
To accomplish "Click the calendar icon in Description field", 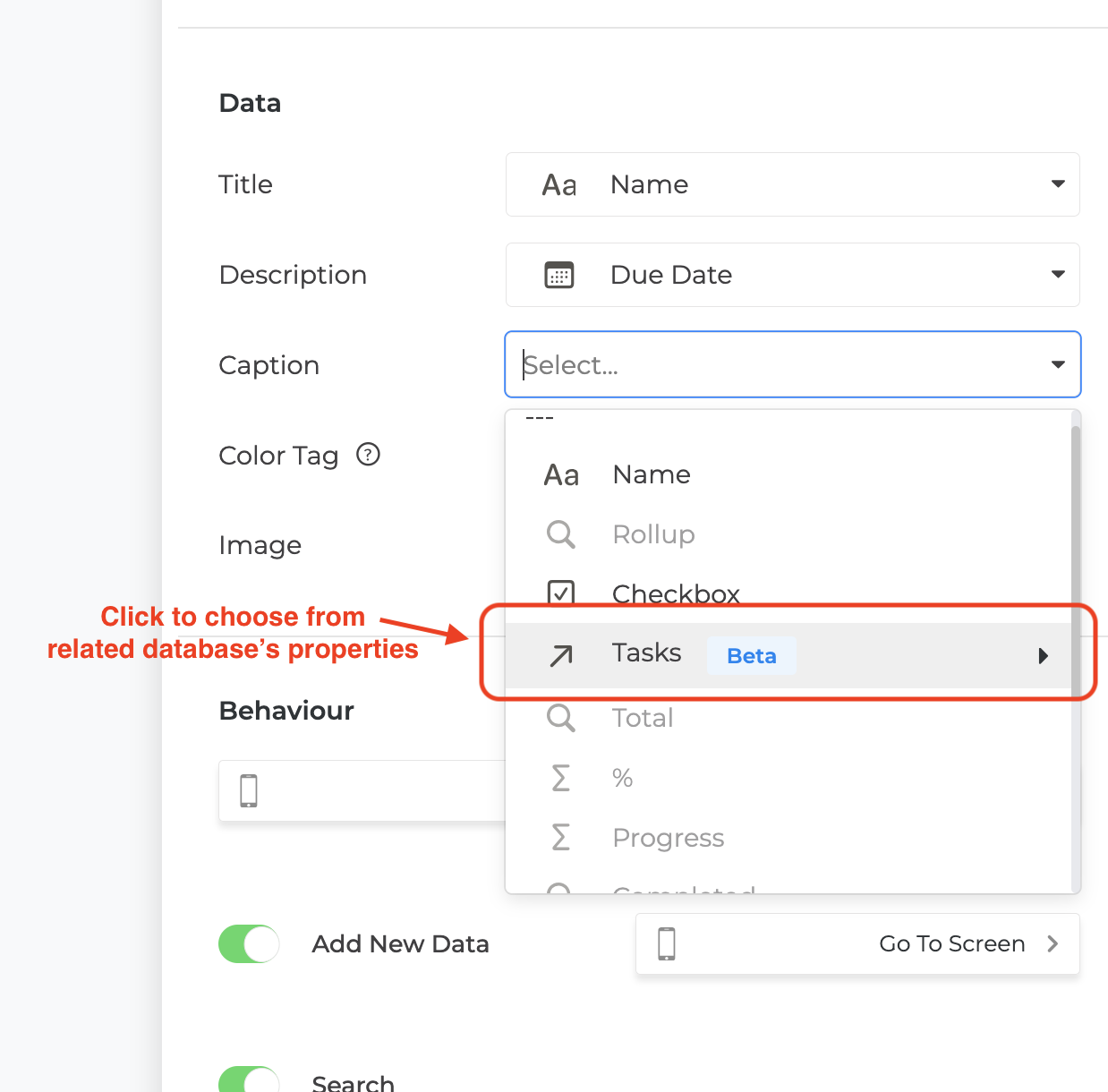I will point(559,275).
